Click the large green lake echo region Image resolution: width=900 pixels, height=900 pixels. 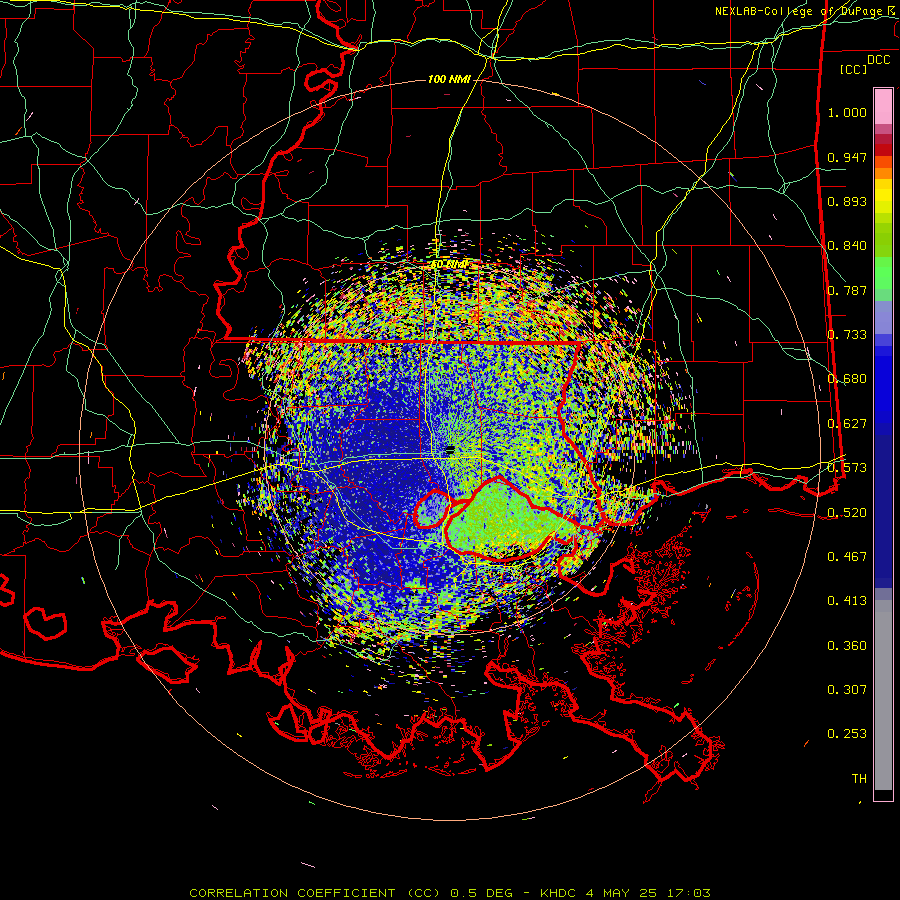click(505, 519)
